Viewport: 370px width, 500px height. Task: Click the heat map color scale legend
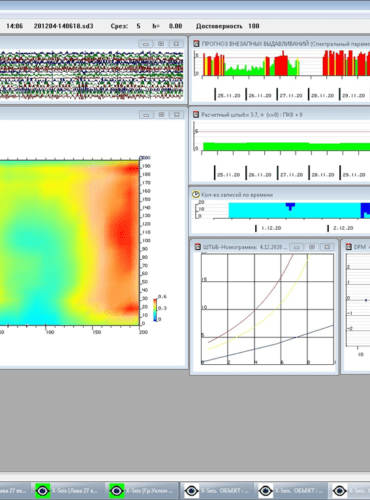coord(160,309)
